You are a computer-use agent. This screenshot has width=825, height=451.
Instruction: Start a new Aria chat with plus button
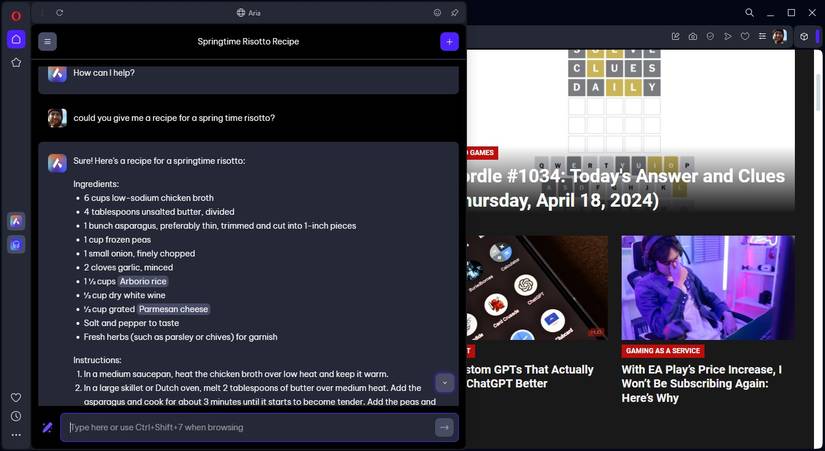pyautogui.click(x=449, y=42)
